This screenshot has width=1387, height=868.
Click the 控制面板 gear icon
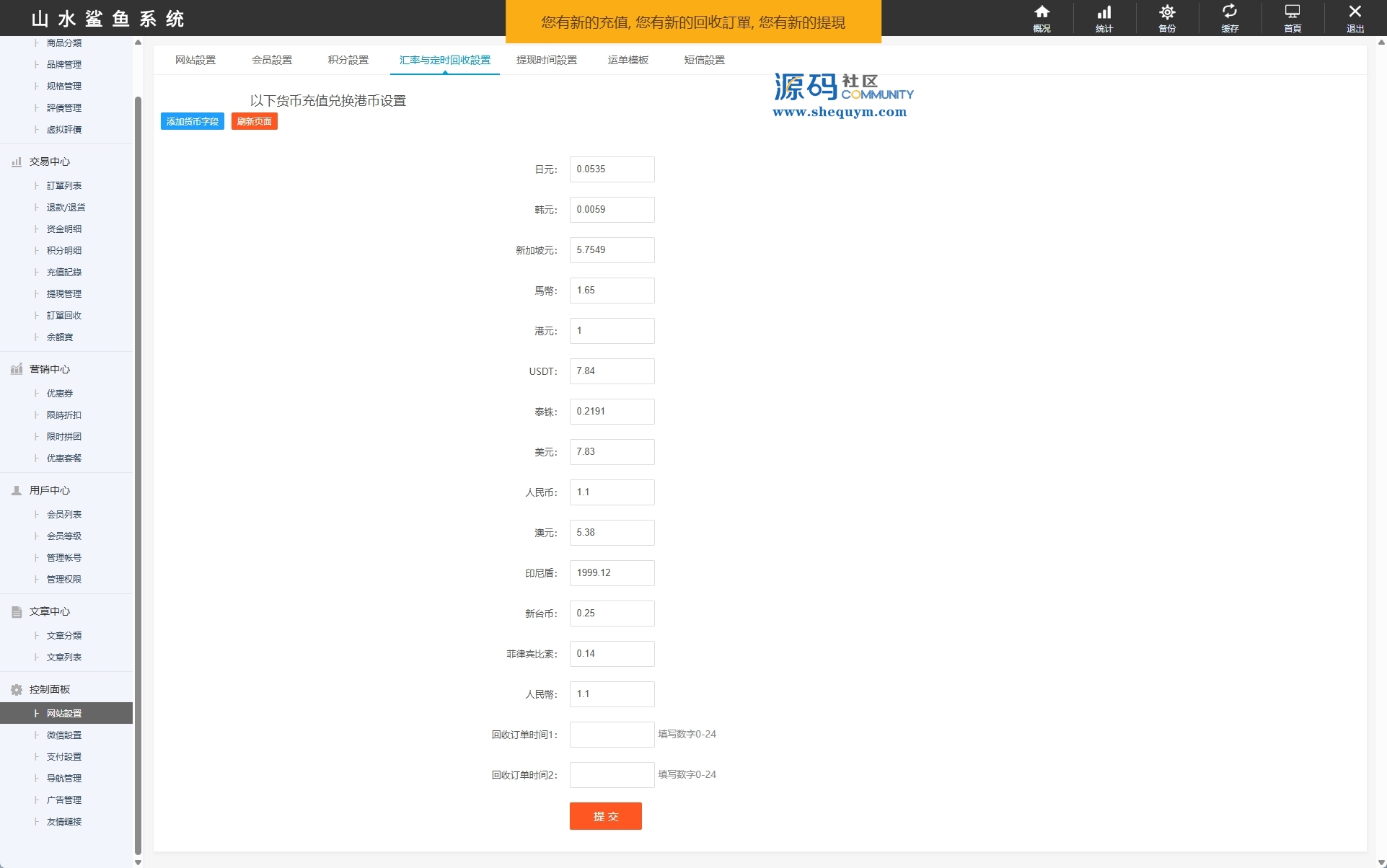17,690
